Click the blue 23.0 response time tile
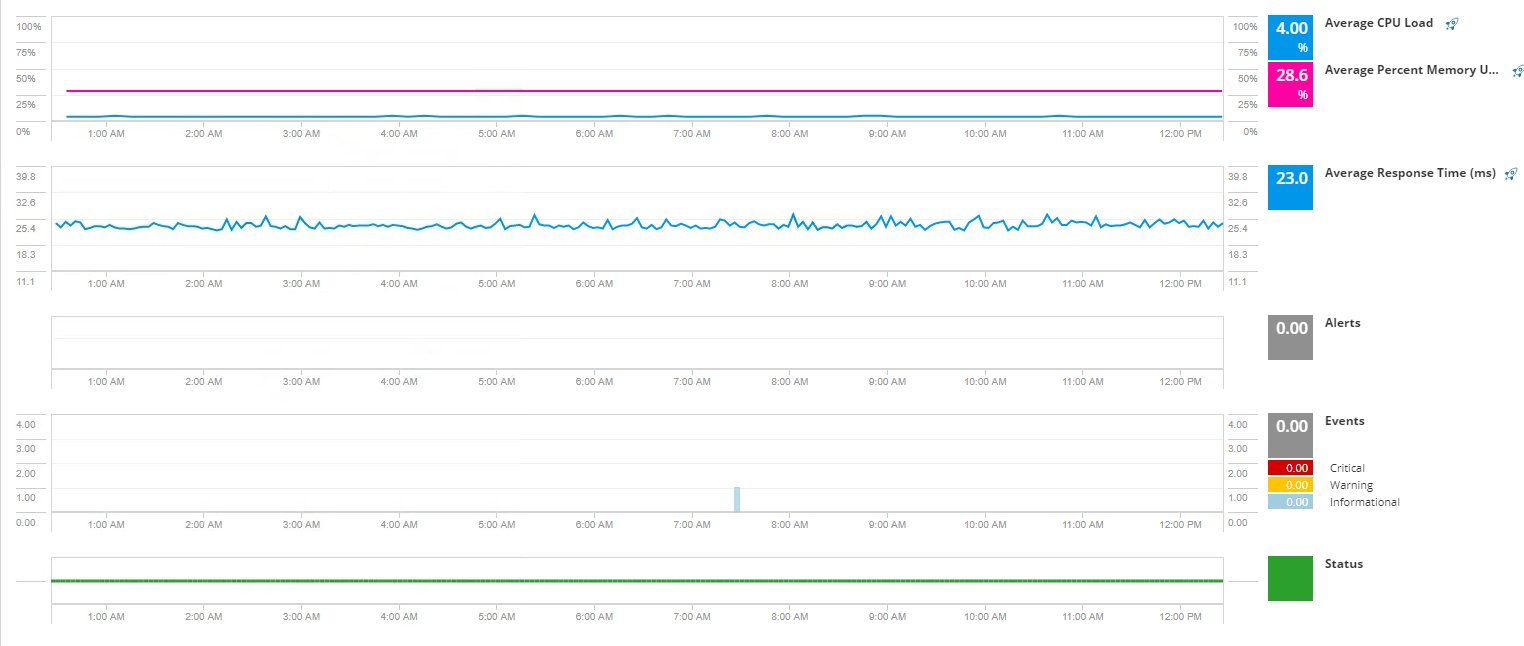Image resolution: width=1524 pixels, height=646 pixels. click(1290, 188)
